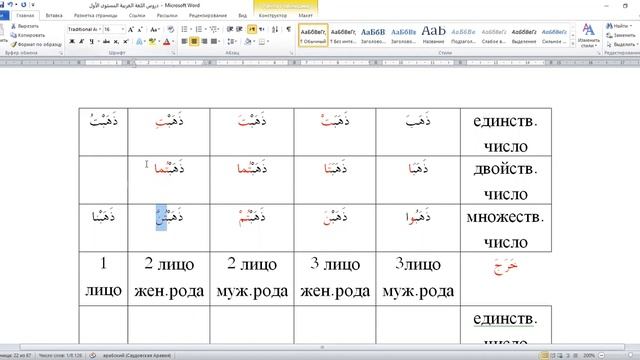
Task: Apply subscript formatting
Action: click(116, 41)
